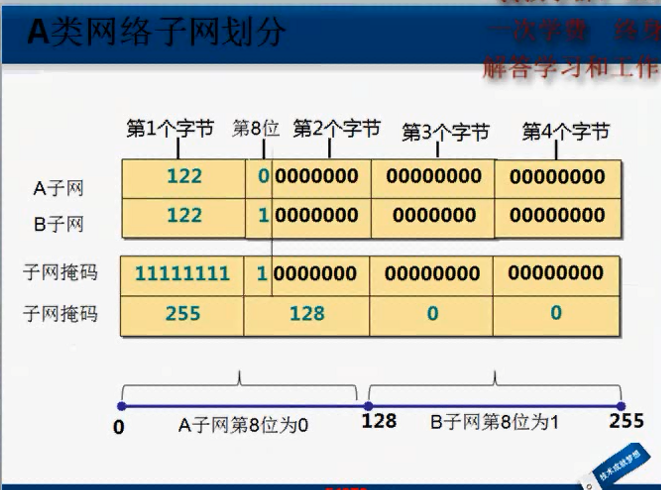Select the 第4个字节 column heading
661x490 pixels.
click(x=566, y=132)
